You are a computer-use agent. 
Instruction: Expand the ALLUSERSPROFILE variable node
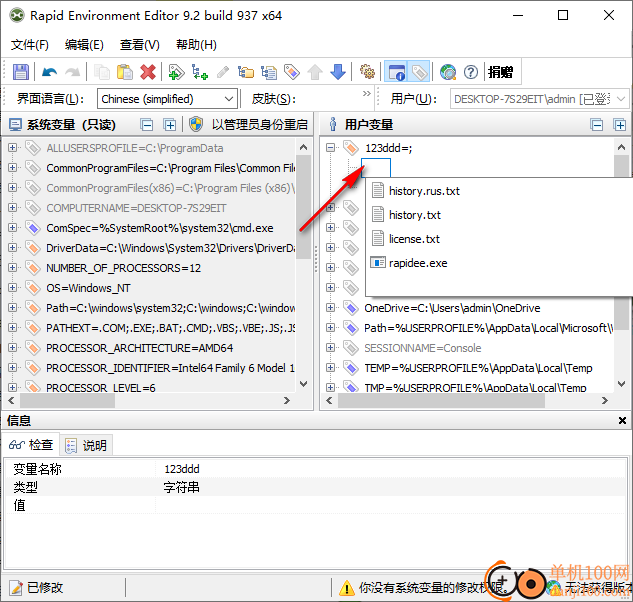click(x=12, y=148)
